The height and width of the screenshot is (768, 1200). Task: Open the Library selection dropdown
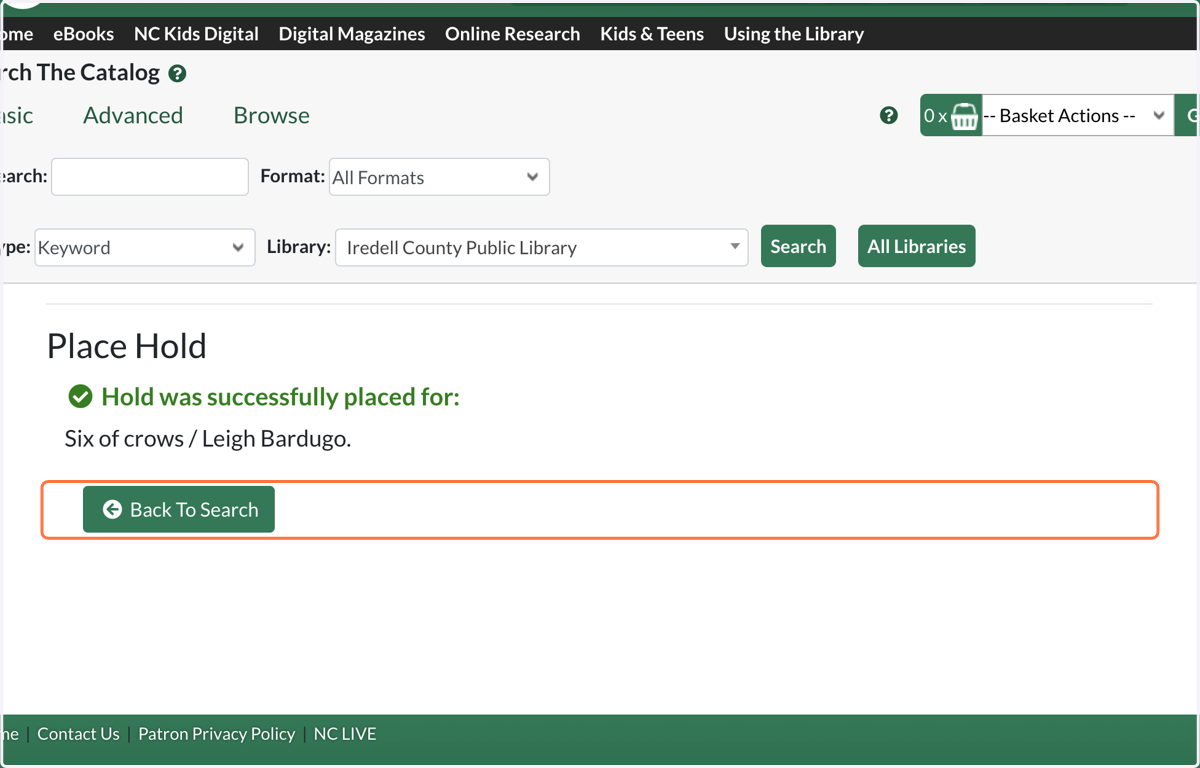542,247
